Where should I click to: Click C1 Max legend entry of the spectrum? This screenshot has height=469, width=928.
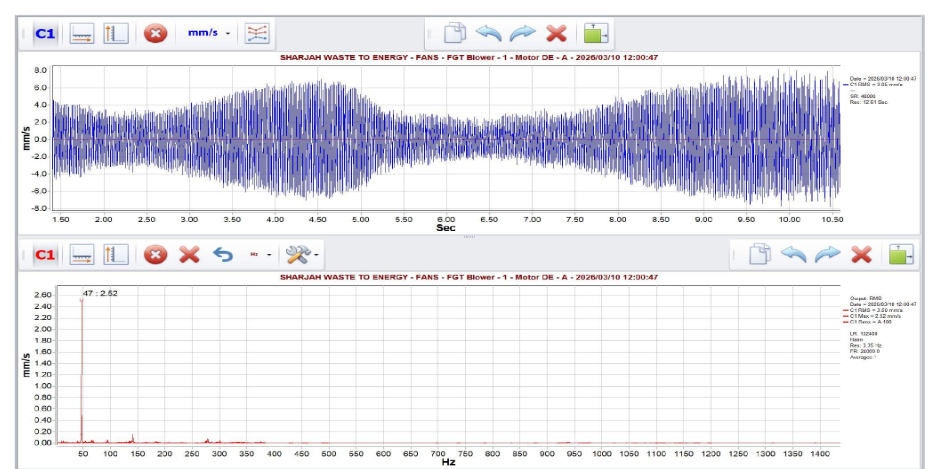(874, 316)
